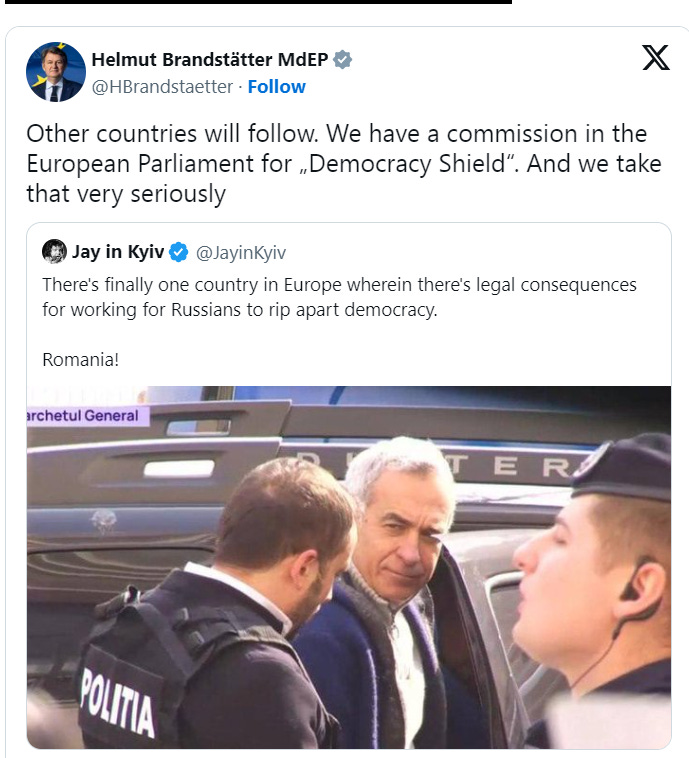Click the @JayinKyiv handle

(241, 252)
